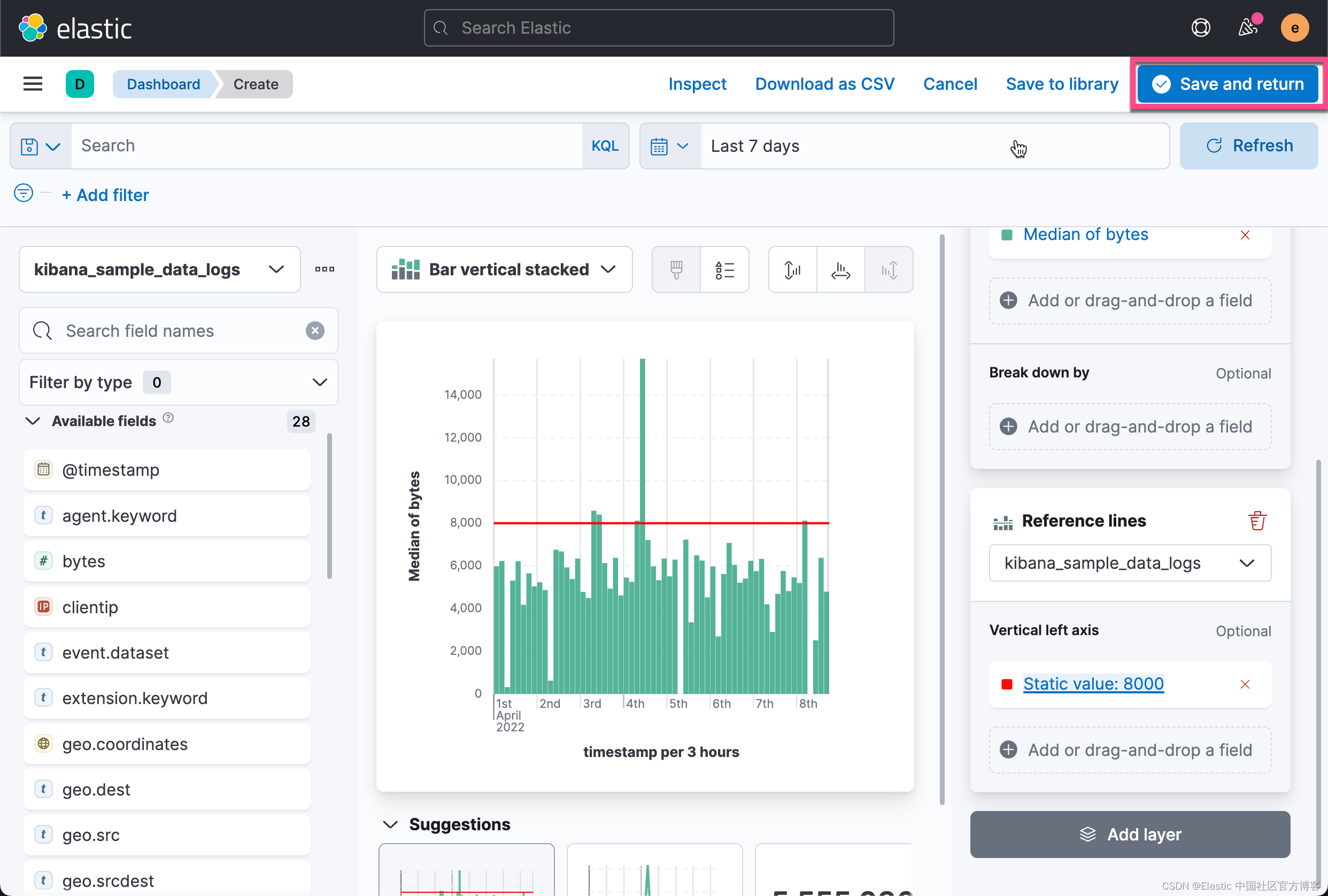The image size is (1328, 896).
Task: Open the legend settings icon
Action: 724,270
